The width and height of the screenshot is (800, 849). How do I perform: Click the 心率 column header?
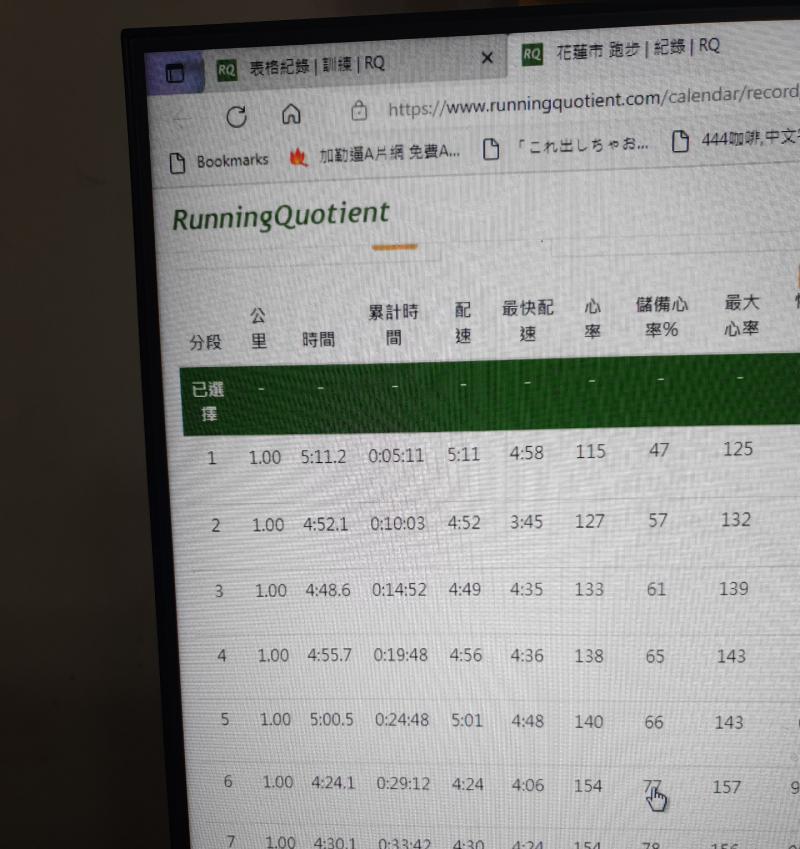pyautogui.click(x=592, y=318)
